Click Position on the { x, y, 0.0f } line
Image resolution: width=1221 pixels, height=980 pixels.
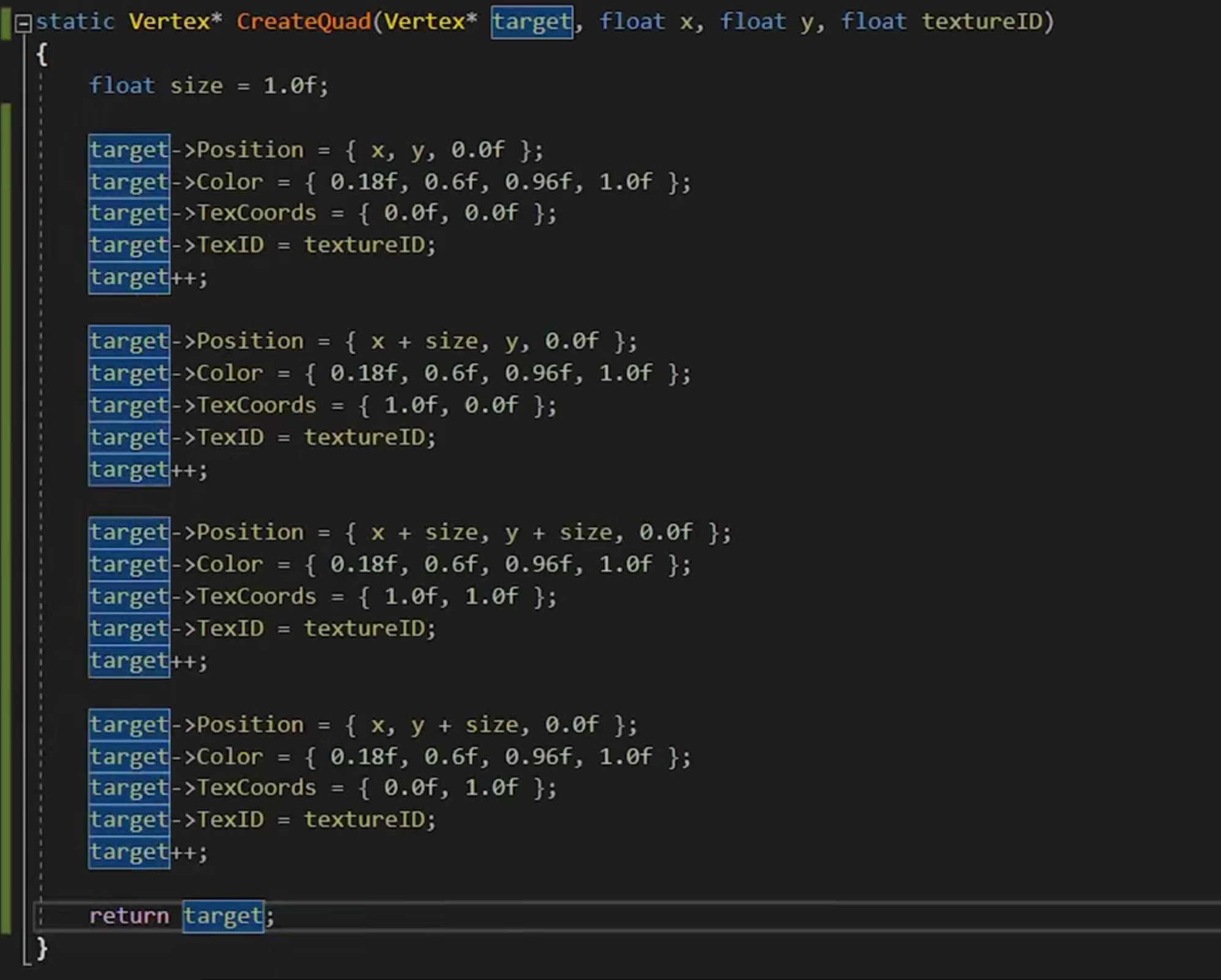click(x=250, y=150)
